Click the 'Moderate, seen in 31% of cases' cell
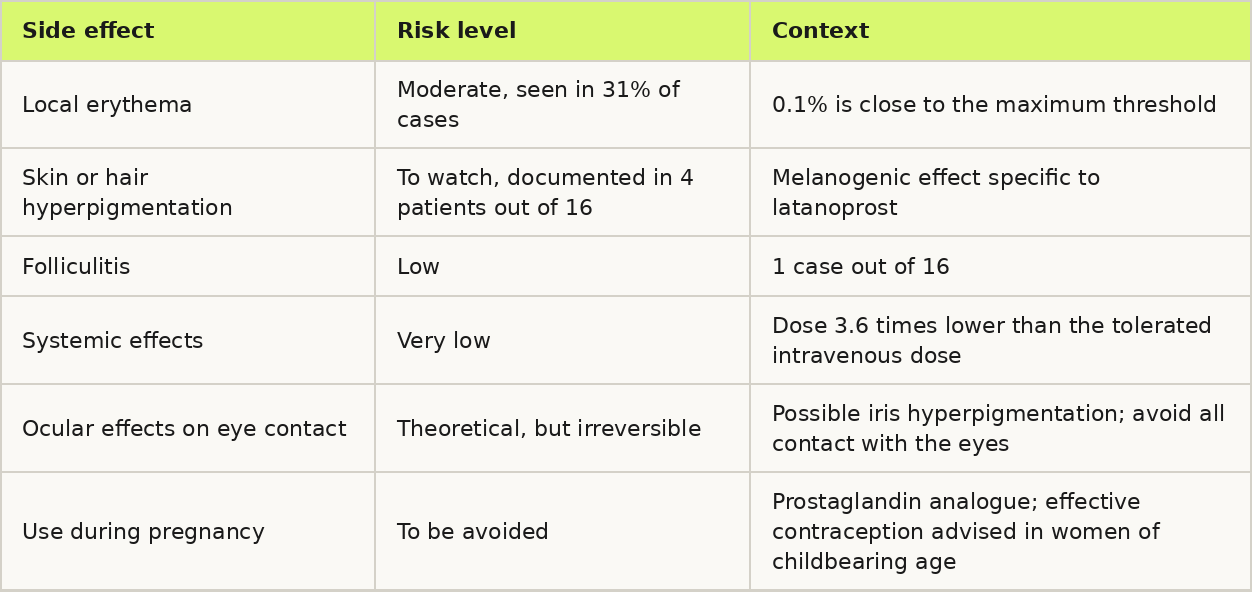Screen dimensions: 1252x592 [x=562, y=105]
